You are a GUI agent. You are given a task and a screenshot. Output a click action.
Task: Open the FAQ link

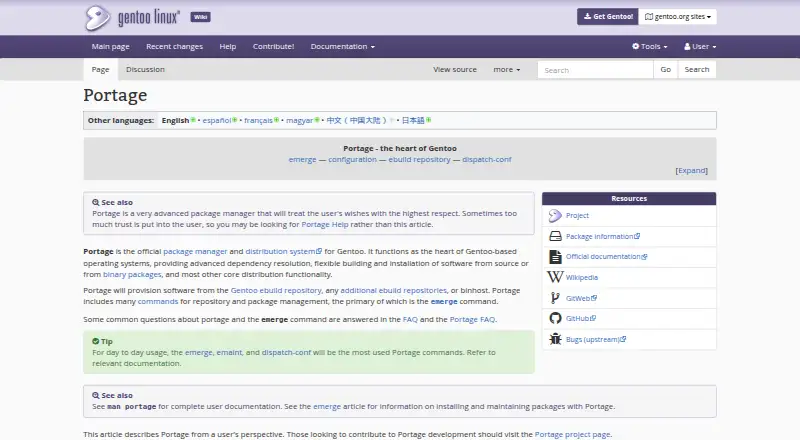coord(410,320)
